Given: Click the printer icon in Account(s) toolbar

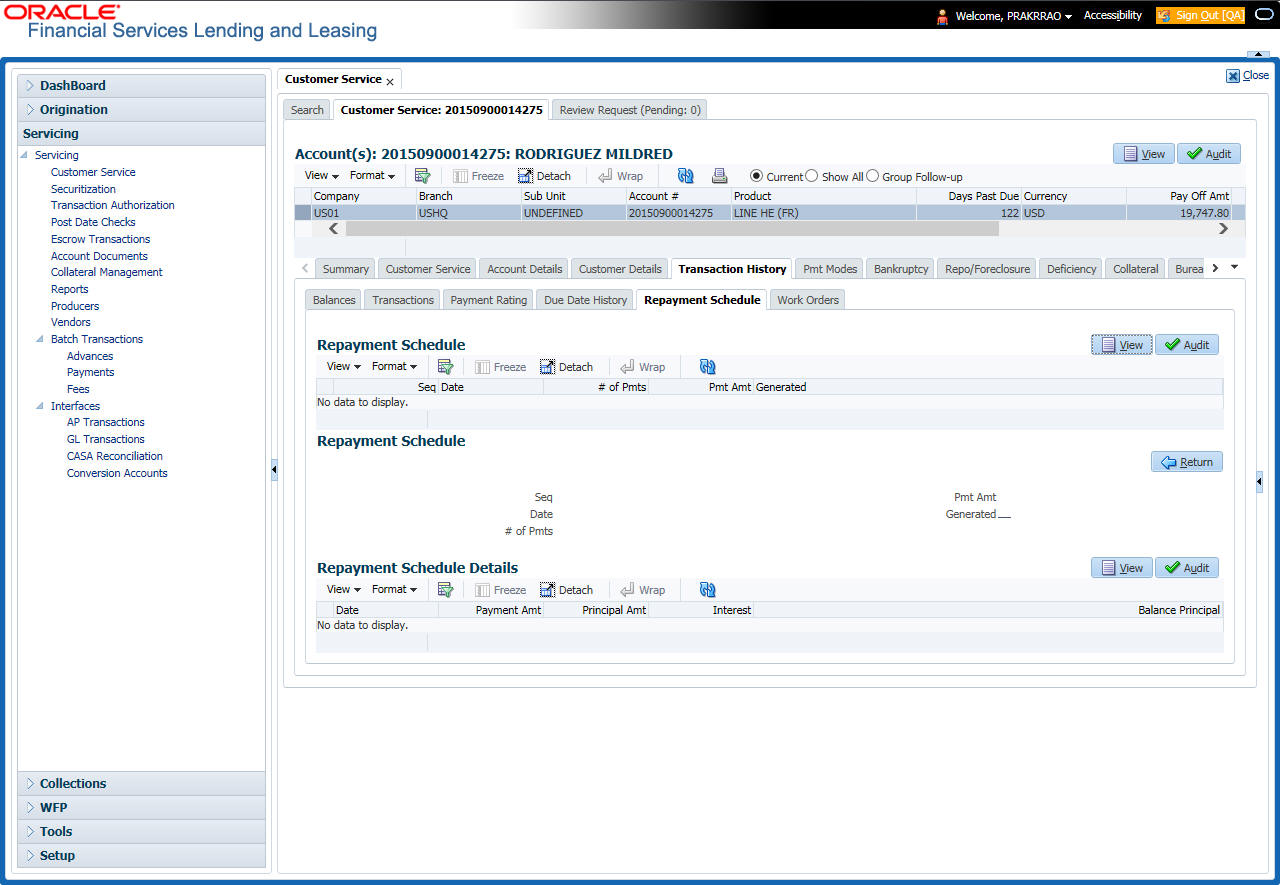Looking at the screenshot, I should pos(719,176).
